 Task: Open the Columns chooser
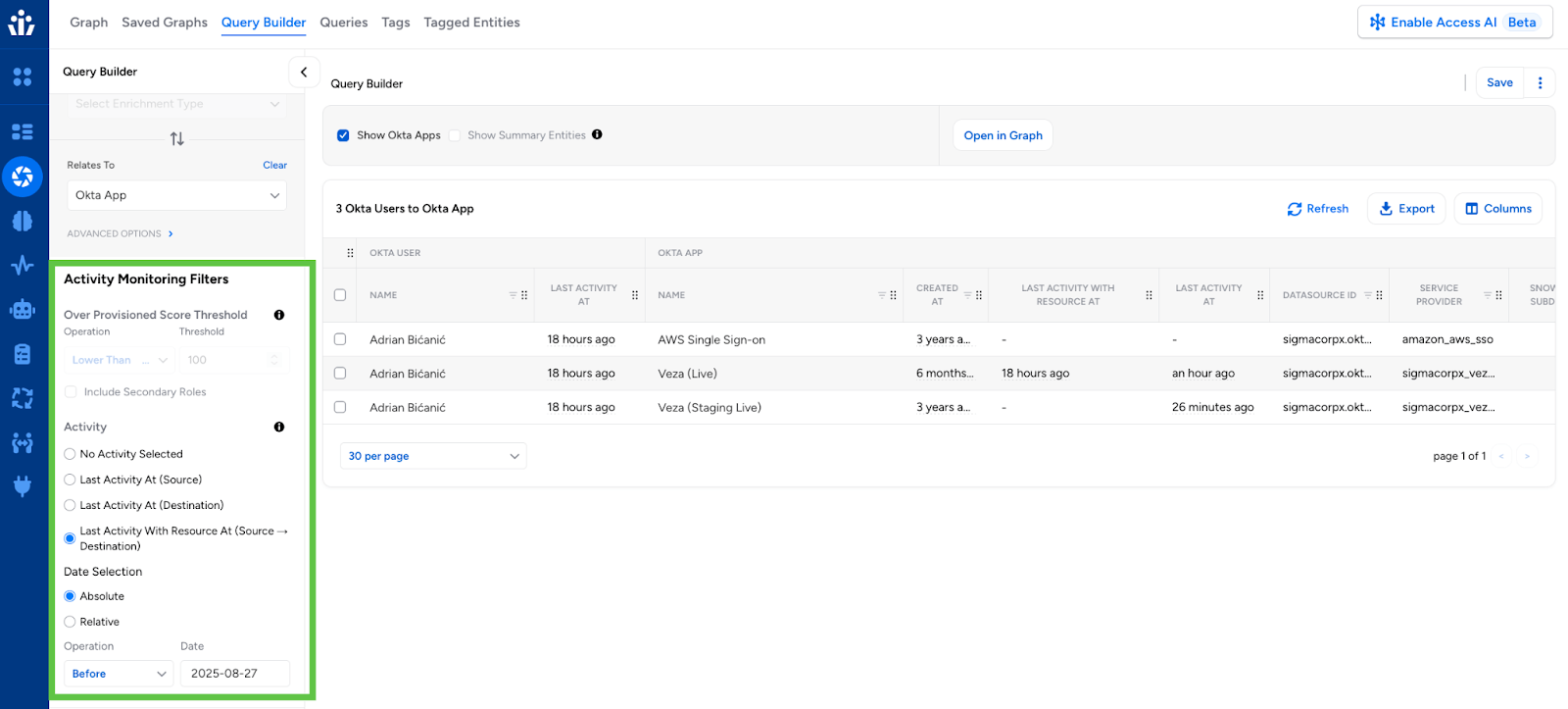pyautogui.click(x=1497, y=209)
